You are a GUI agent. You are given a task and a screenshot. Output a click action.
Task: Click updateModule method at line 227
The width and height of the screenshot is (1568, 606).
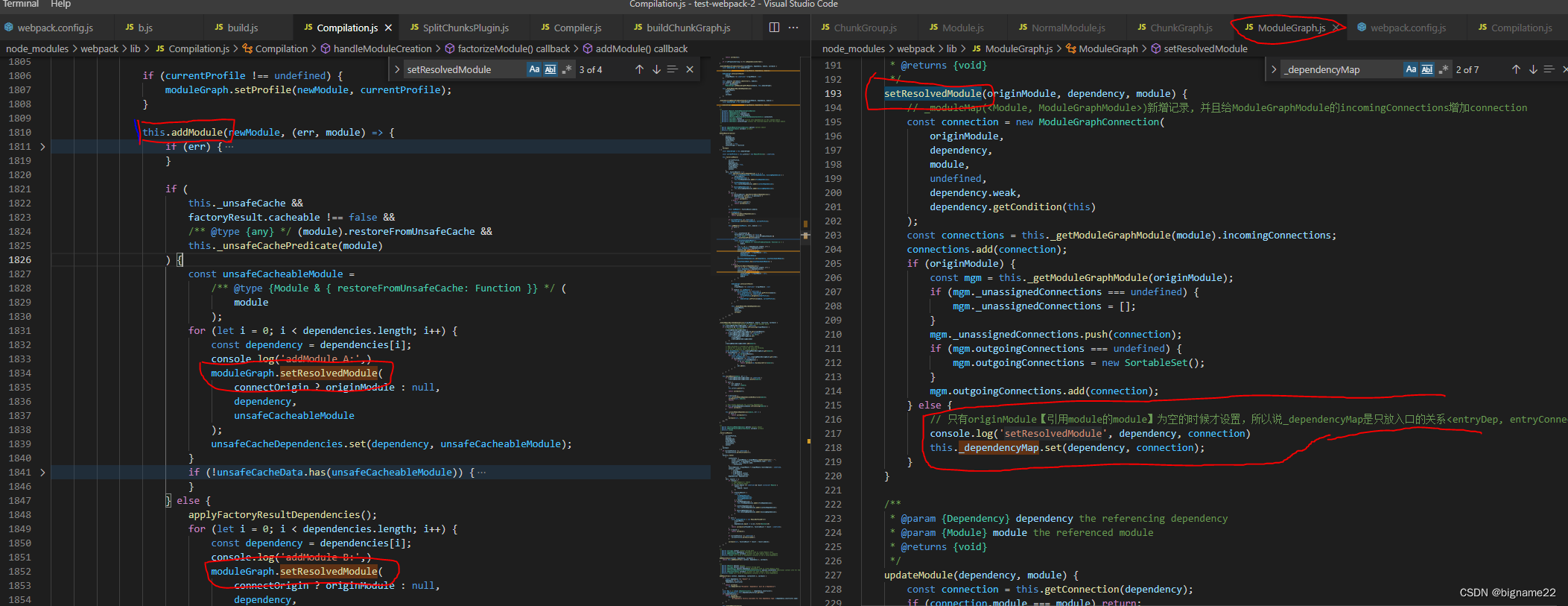click(x=918, y=575)
